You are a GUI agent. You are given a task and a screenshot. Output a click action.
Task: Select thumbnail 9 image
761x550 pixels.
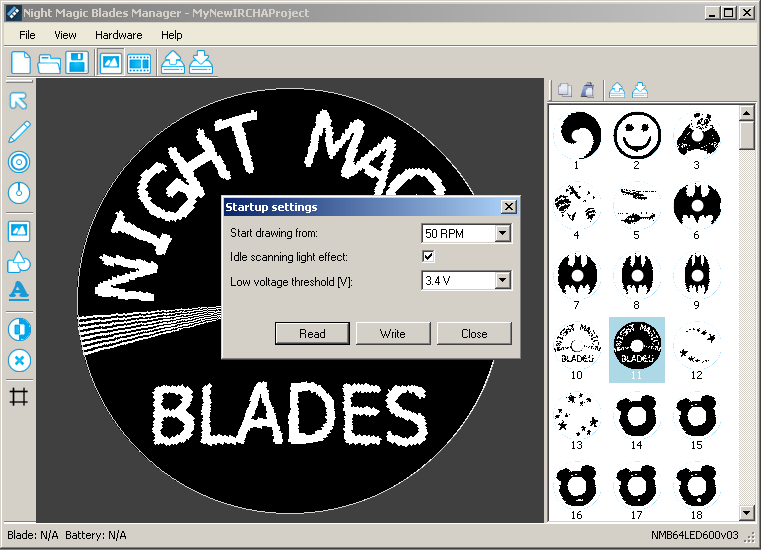(696, 280)
